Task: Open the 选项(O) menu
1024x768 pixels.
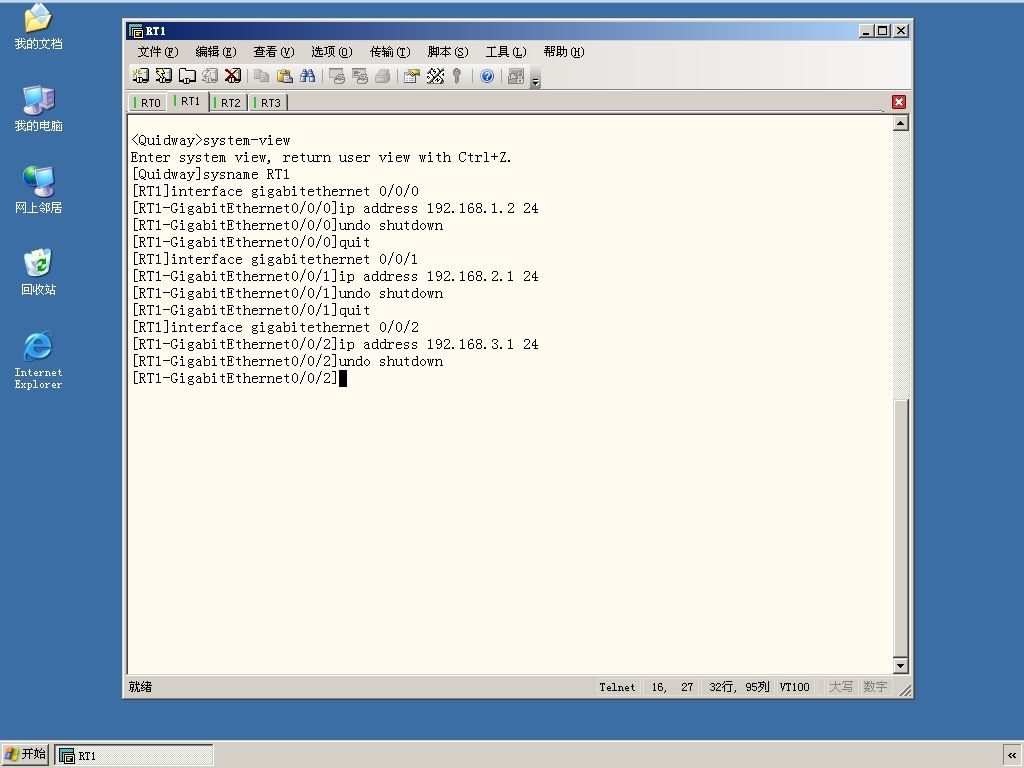Action: [332, 52]
